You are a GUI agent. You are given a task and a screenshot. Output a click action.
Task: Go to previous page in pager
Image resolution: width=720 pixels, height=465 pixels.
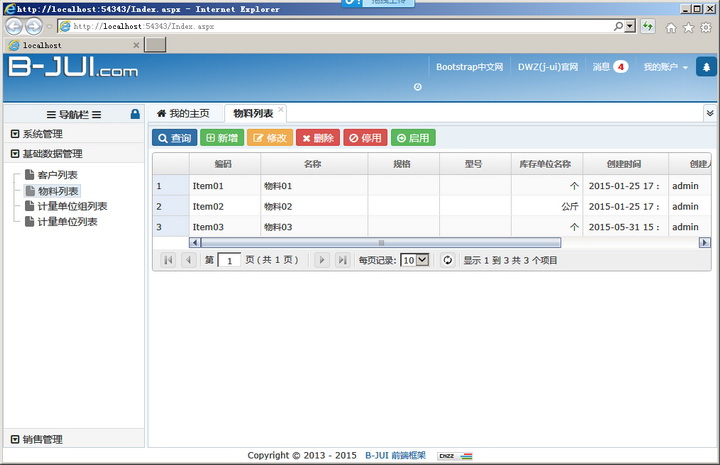(x=188, y=260)
